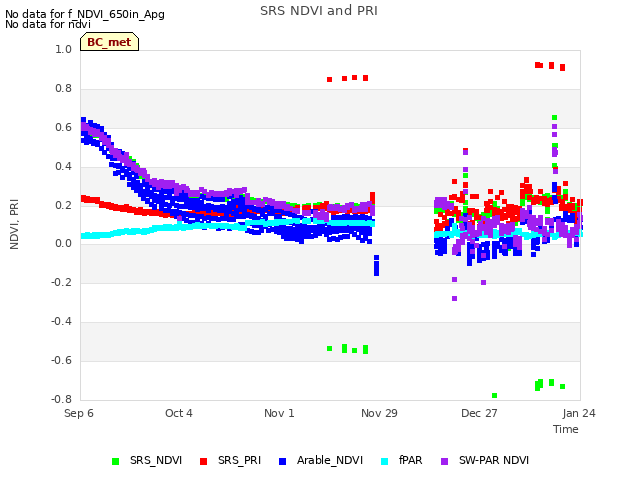640x480 pixels.
Task: Click the Nov 1 x-axis tick label
Action: (279, 413)
